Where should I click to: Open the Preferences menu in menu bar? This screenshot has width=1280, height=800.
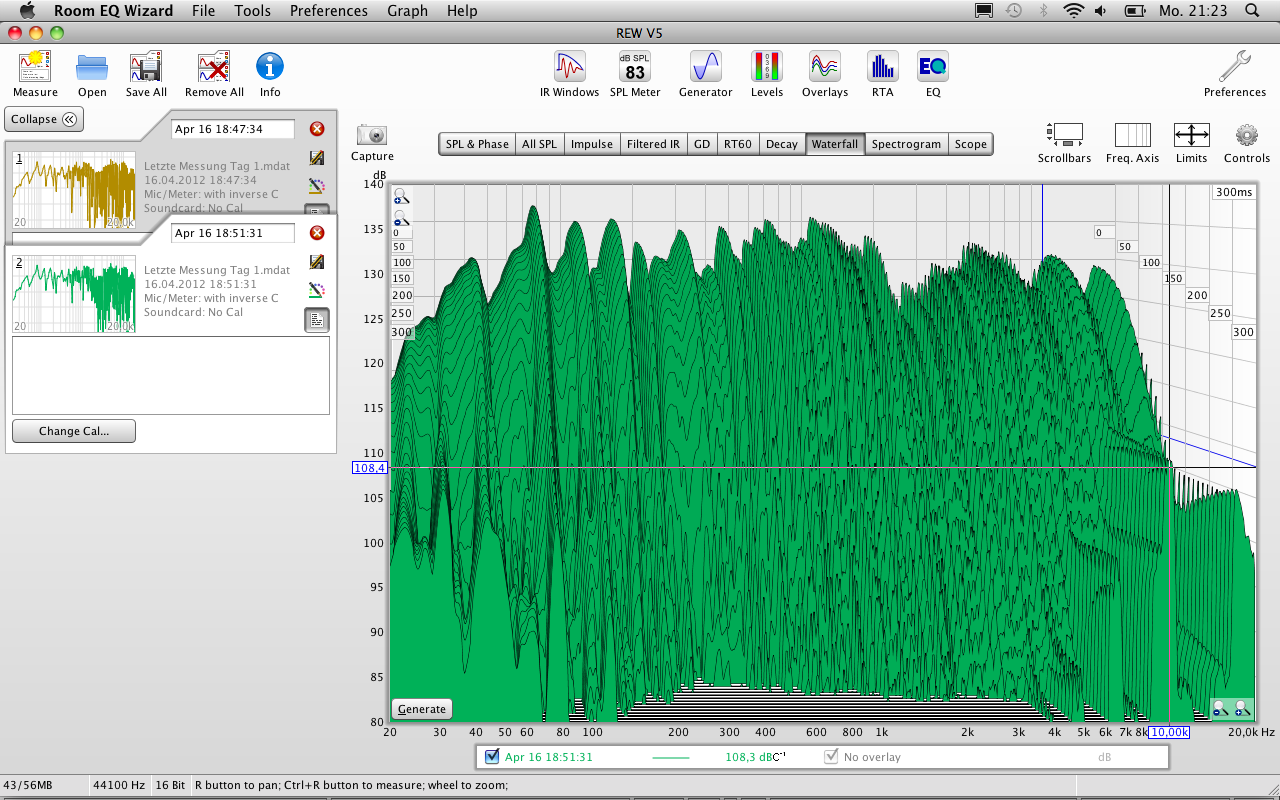(329, 11)
